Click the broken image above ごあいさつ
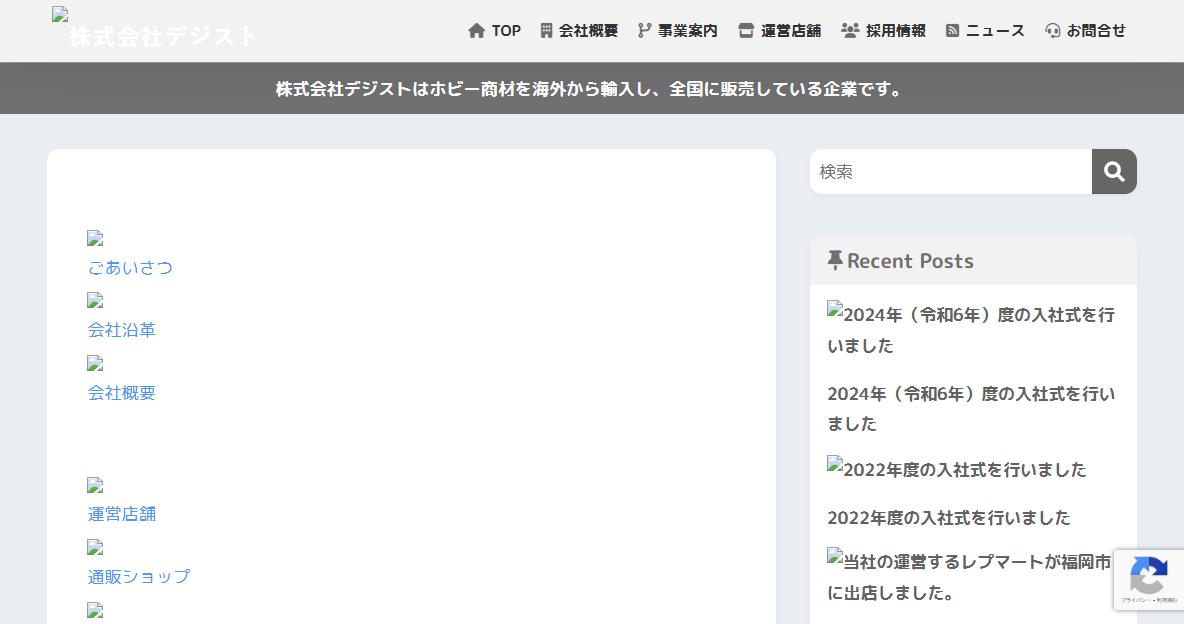This screenshot has width=1184, height=624. pos(95,239)
